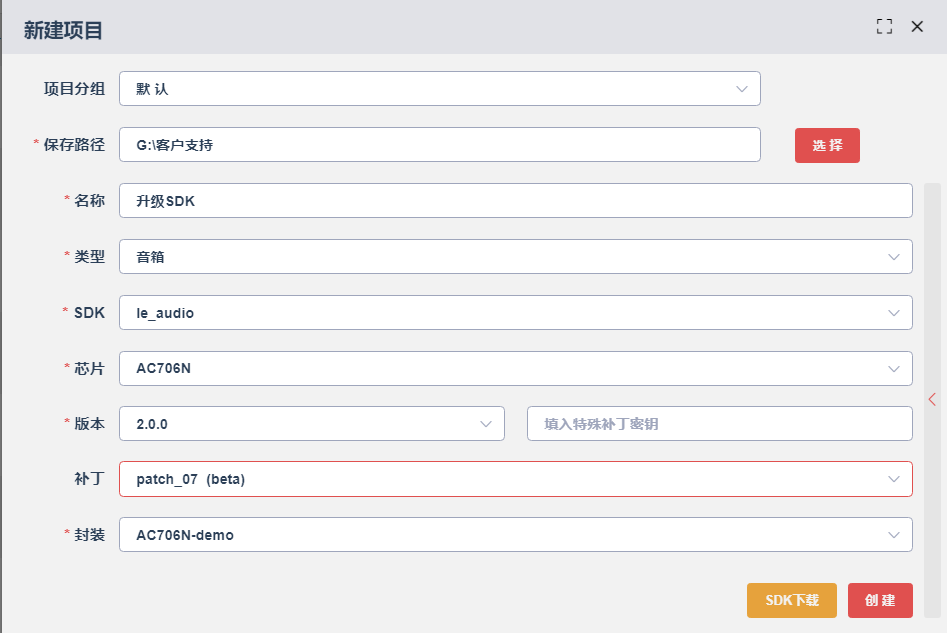Close the 新建项目 dialog
This screenshot has width=947, height=633.
[x=917, y=27]
